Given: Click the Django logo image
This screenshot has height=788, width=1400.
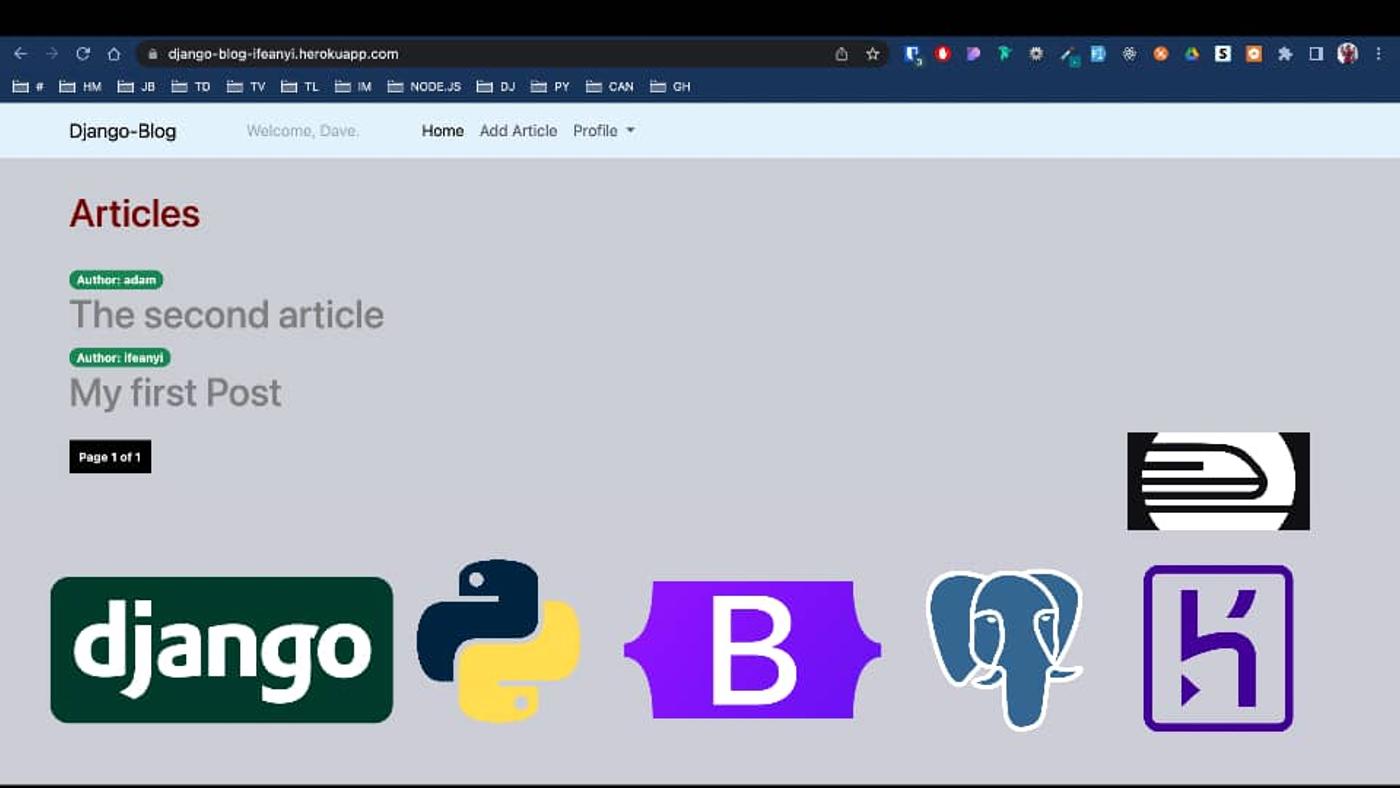Looking at the screenshot, I should (221, 650).
